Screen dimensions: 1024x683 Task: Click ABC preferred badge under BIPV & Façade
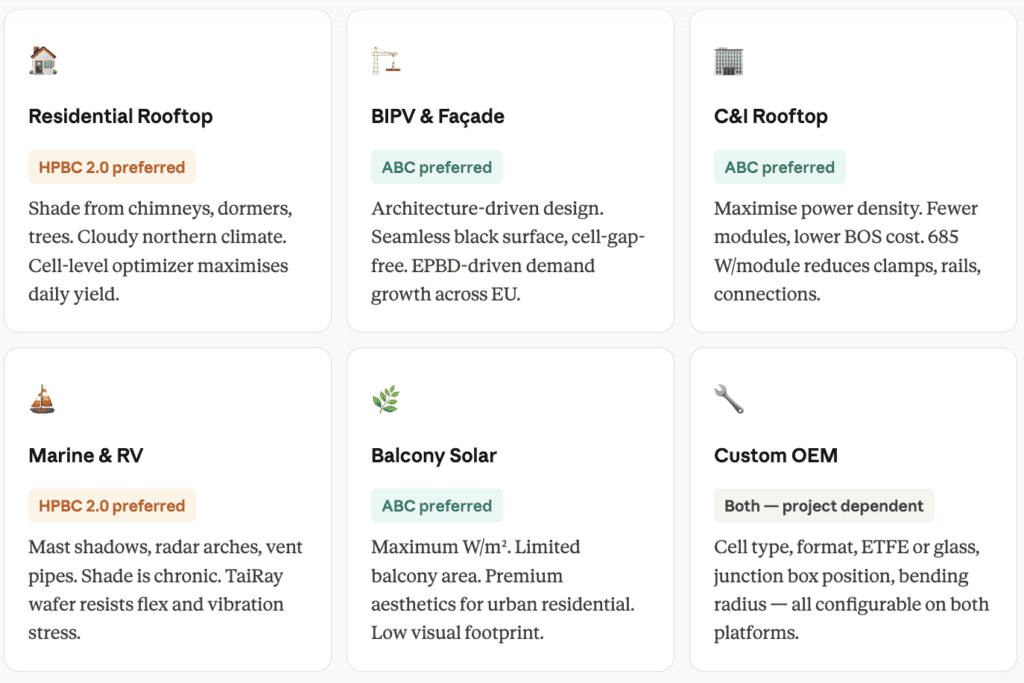pyautogui.click(x=436, y=167)
